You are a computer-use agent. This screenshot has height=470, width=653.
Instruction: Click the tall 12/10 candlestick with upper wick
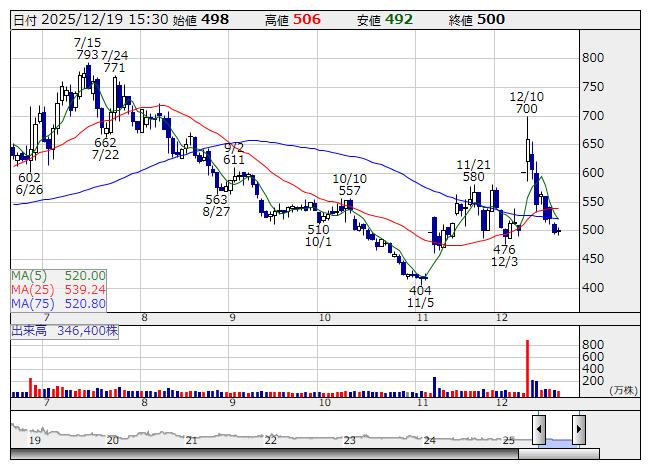click(x=528, y=149)
